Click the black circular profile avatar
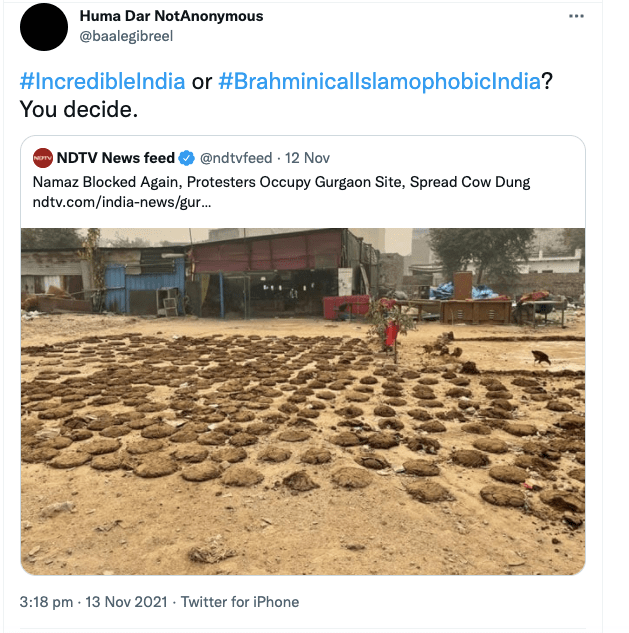 pos(45,27)
